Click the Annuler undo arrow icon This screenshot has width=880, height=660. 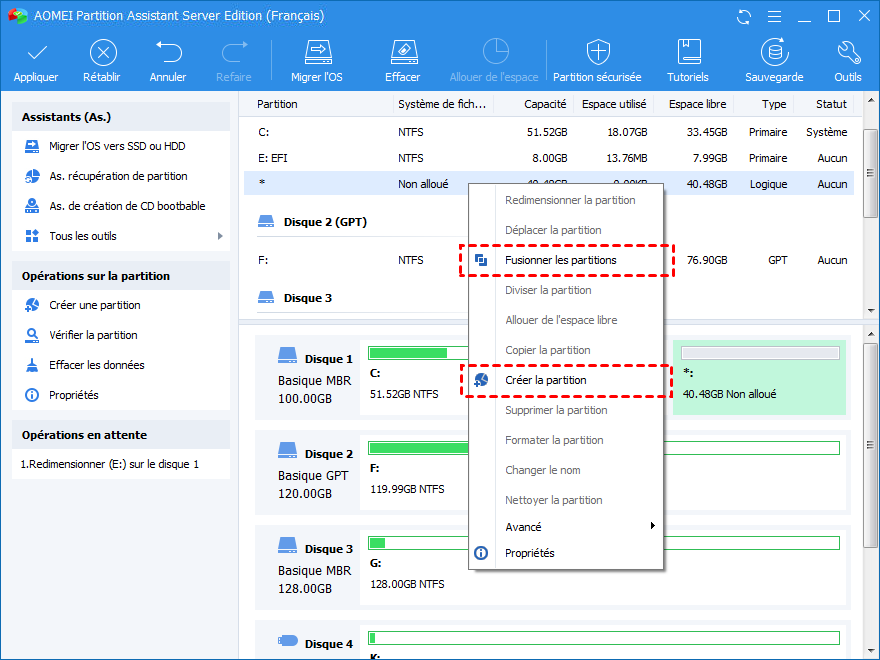168,52
